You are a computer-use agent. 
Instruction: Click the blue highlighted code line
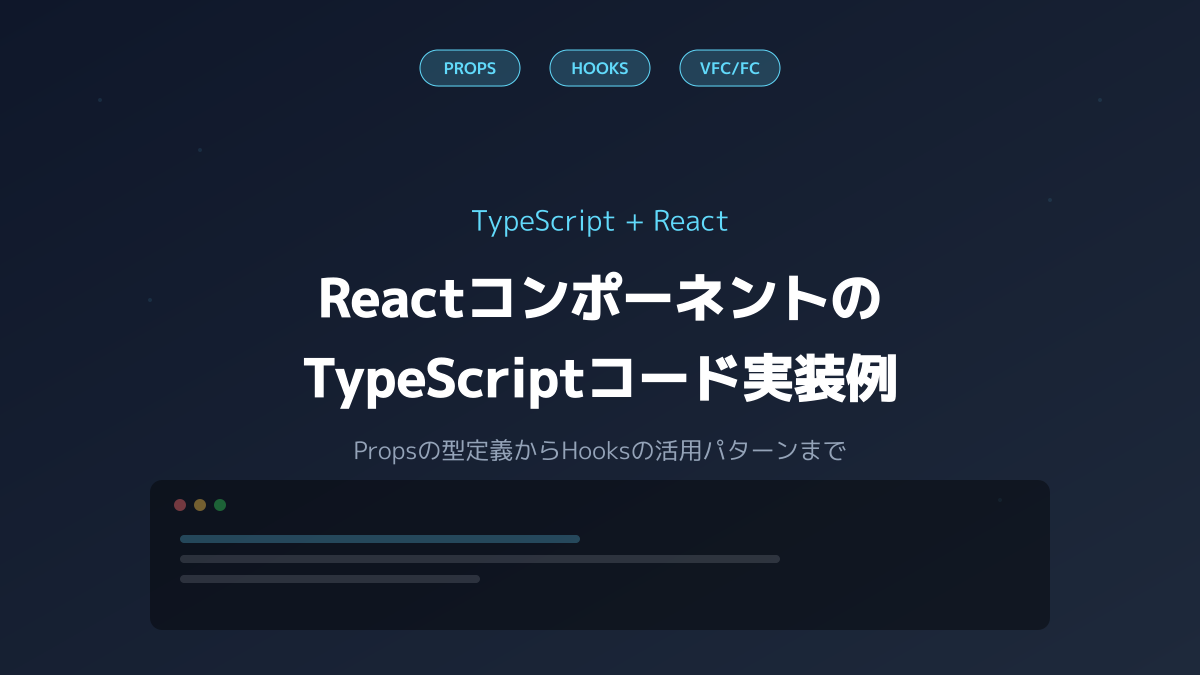click(380, 539)
